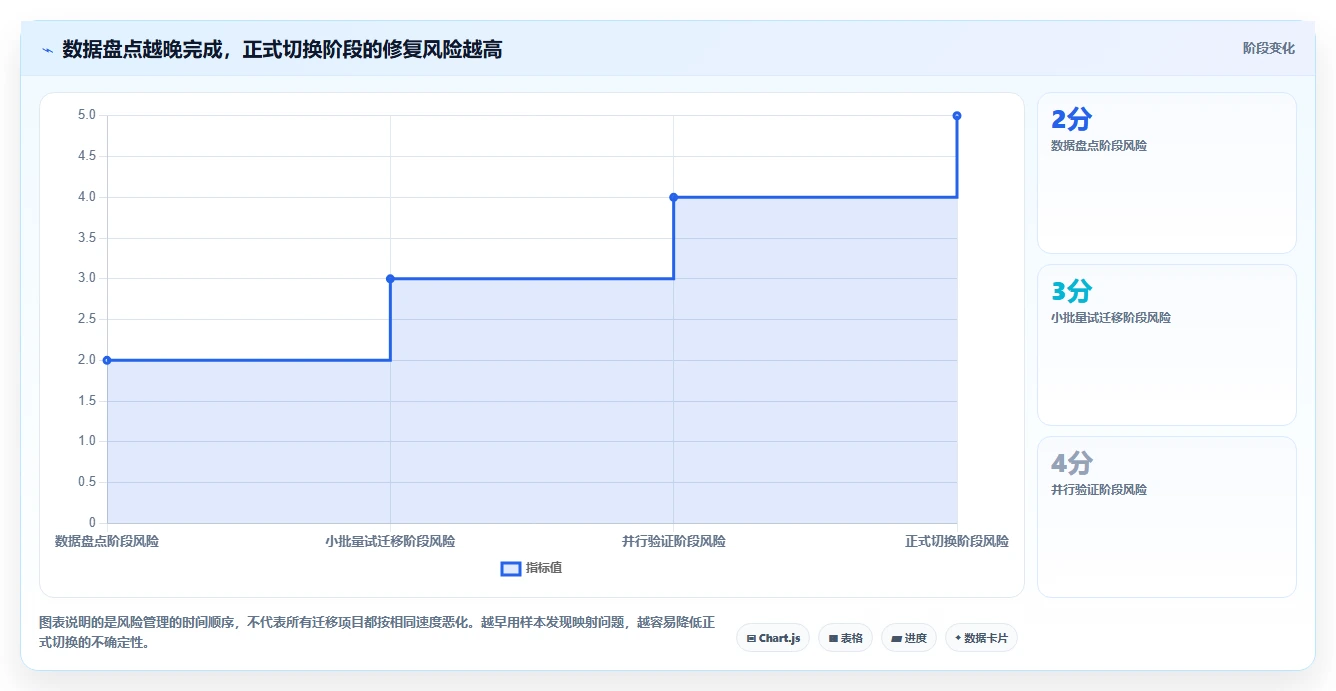Click the y-axis tick 4.5
This screenshot has width=1336, height=691.
[86, 156]
